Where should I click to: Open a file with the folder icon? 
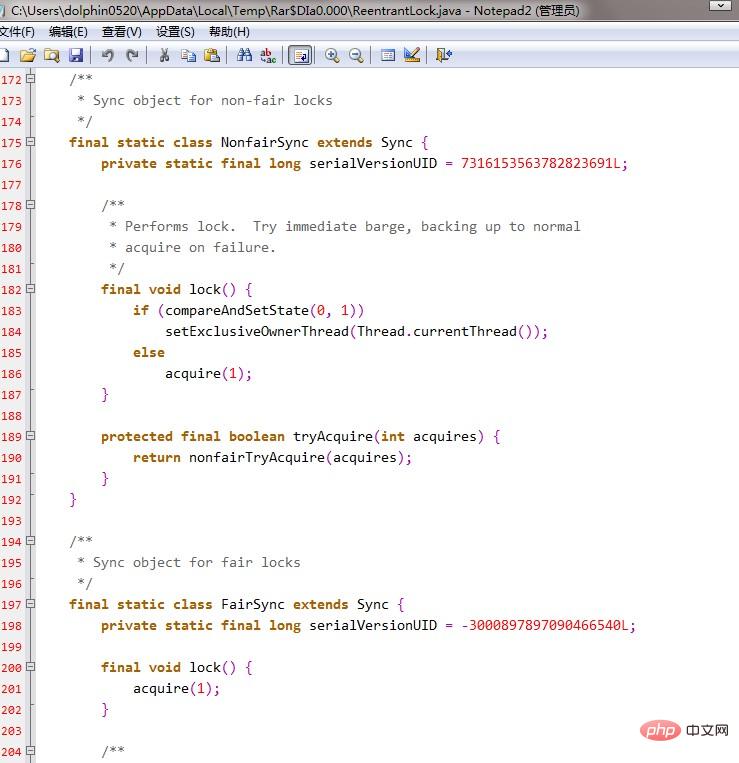pos(27,55)
